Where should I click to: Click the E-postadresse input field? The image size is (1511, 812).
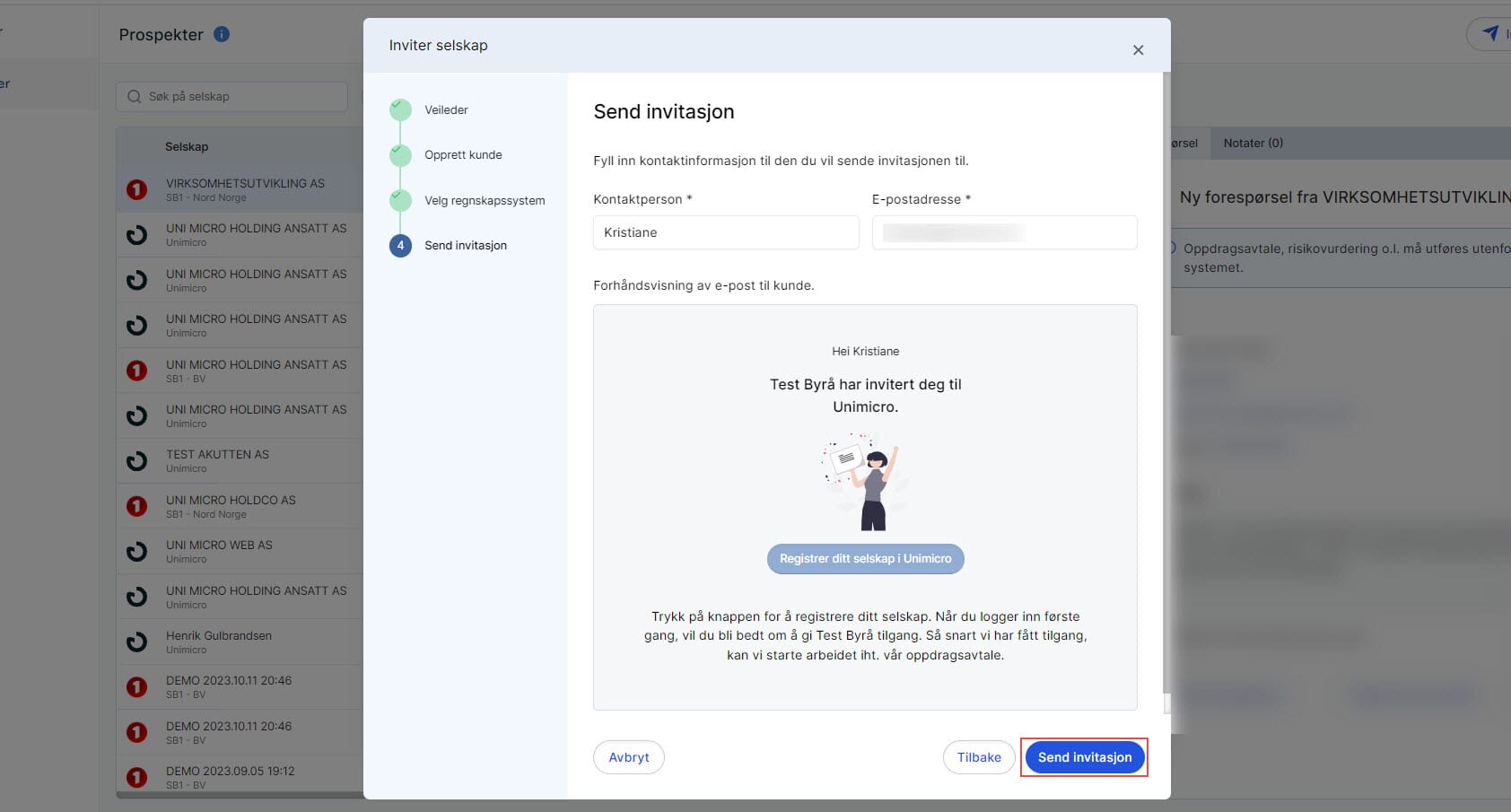[1003, 232]
